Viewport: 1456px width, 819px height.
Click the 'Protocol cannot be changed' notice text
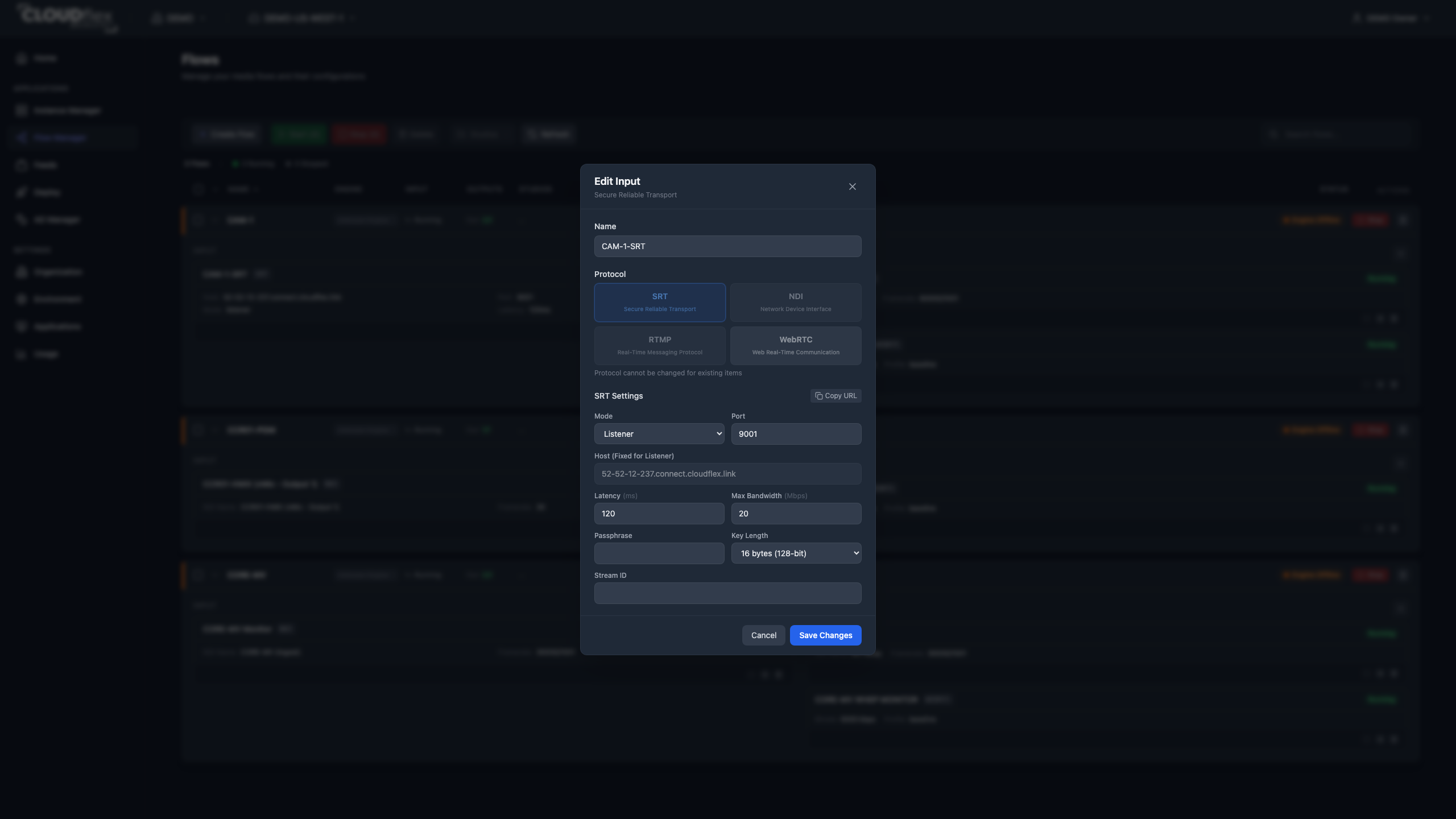tap(668, 373)
